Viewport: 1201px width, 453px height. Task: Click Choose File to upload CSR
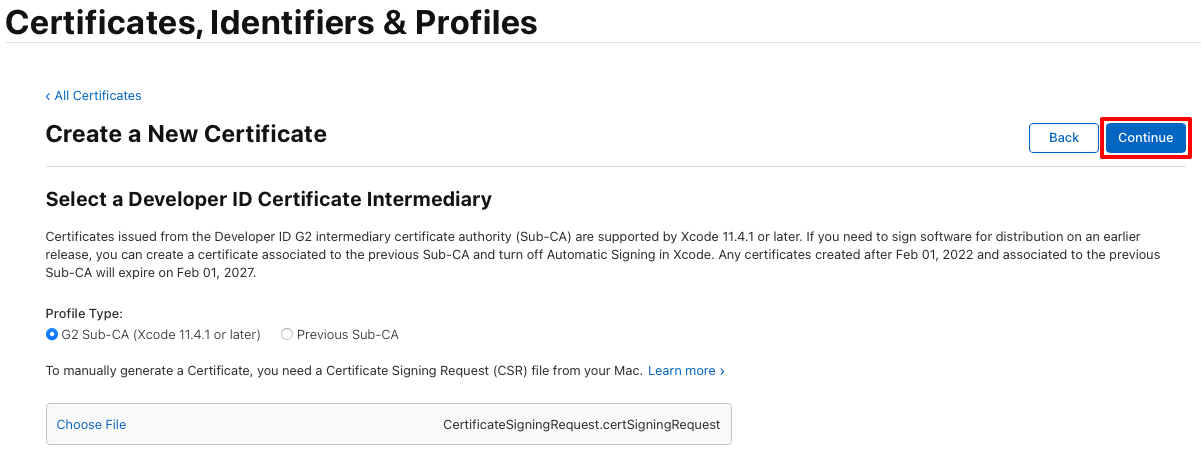91,425
